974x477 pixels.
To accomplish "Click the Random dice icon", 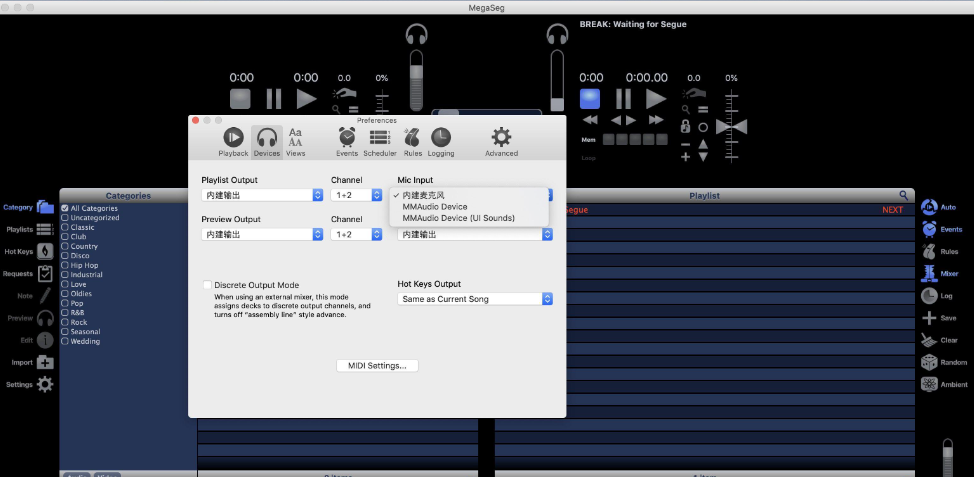I will (x=929, y=362).
